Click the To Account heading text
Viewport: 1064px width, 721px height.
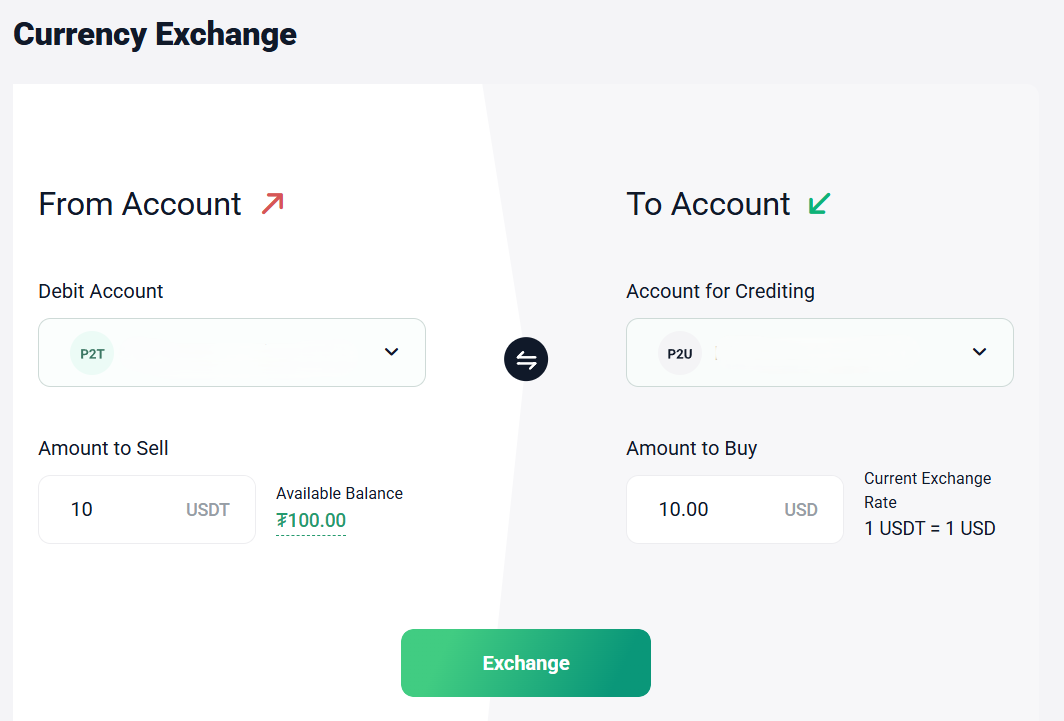pos(708,204)
